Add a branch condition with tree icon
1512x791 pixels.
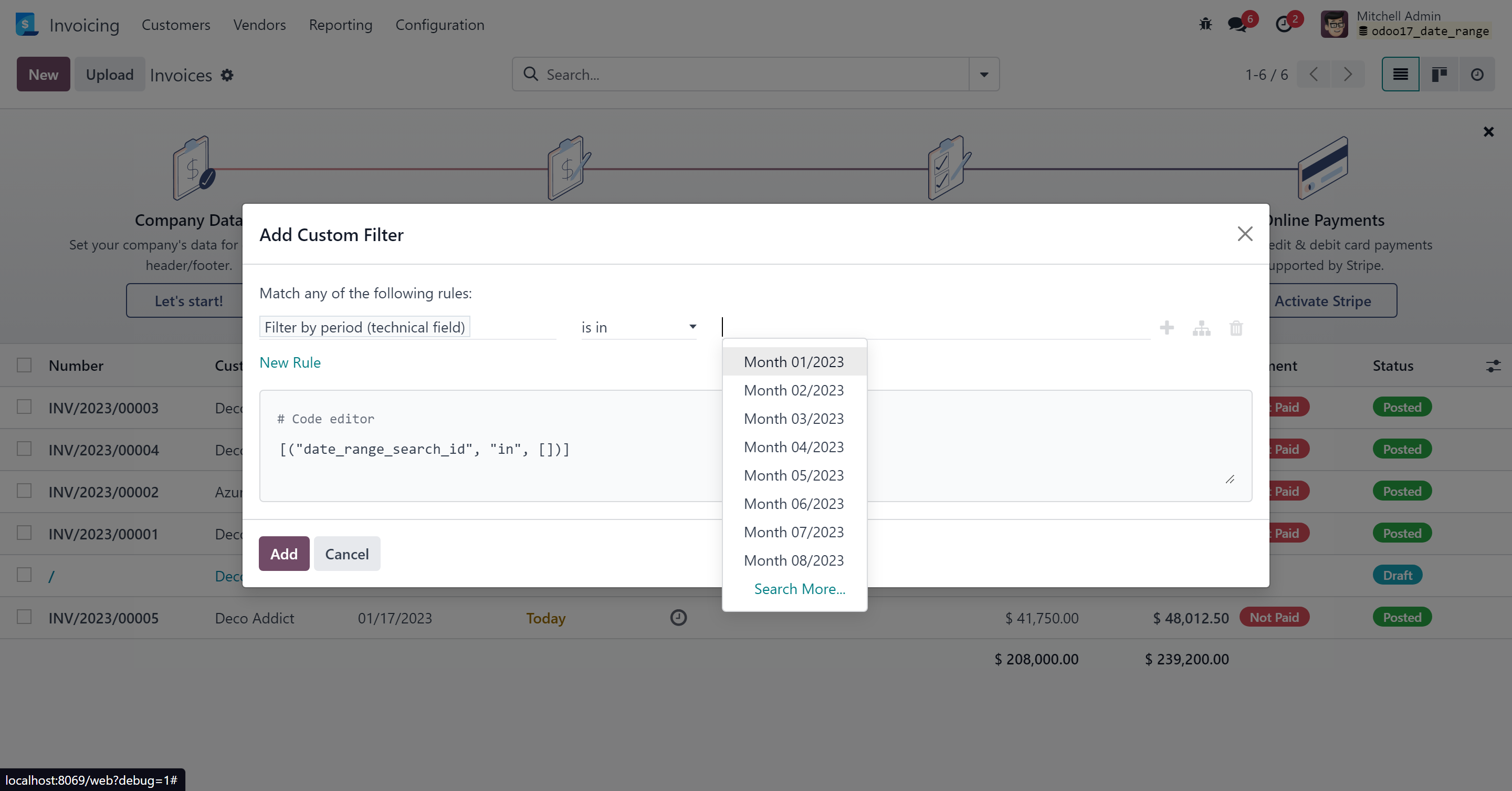[1201, 328]
